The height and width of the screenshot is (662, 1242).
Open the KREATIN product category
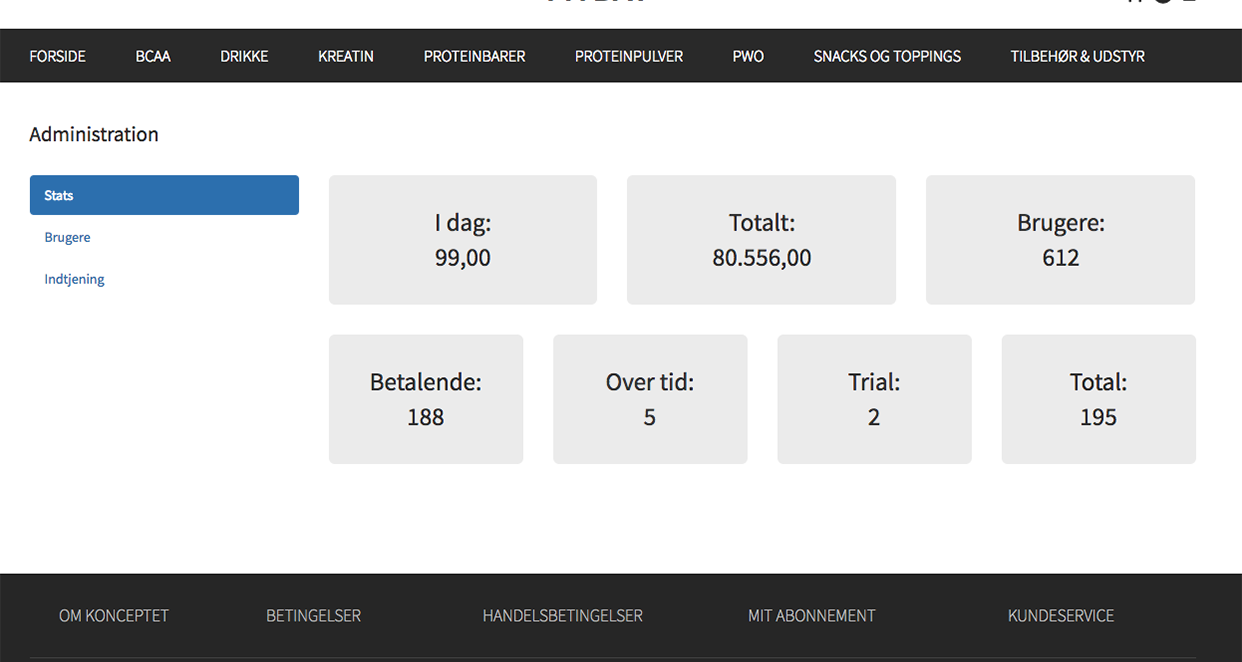tap(346, 56)
